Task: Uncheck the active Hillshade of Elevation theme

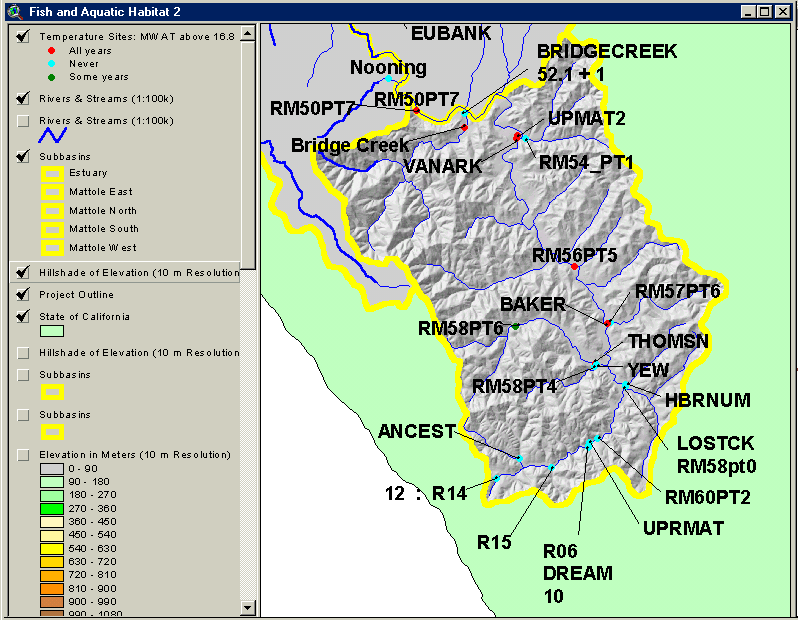Action: point(23,273)
